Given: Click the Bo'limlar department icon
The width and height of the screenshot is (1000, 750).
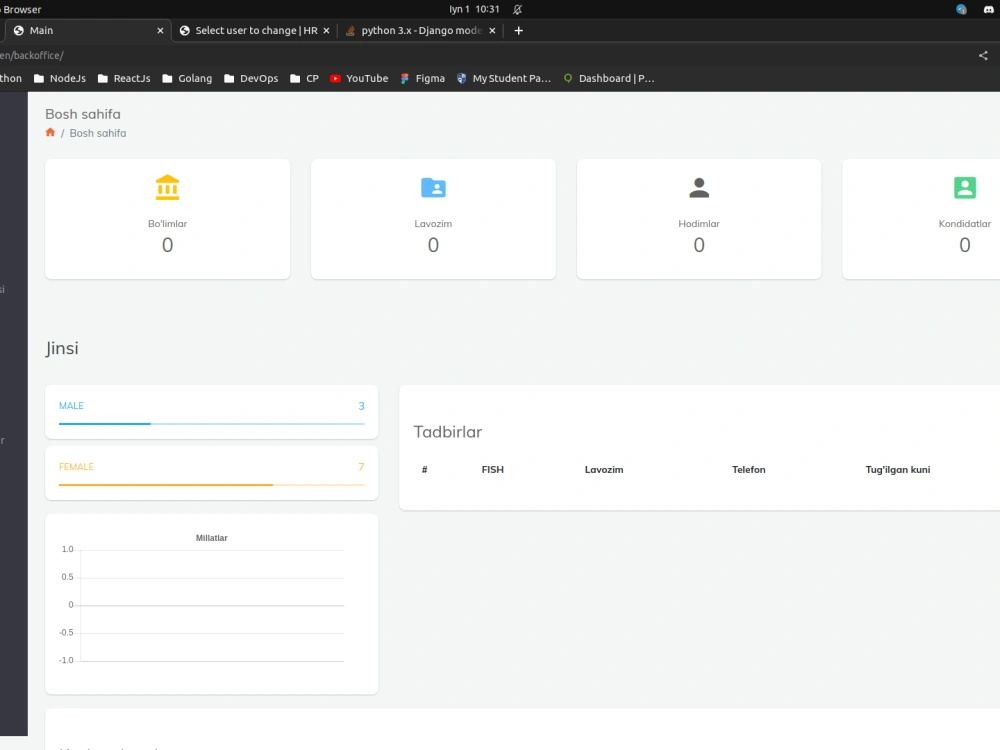Looking at the screenshot, I should 167,187.
